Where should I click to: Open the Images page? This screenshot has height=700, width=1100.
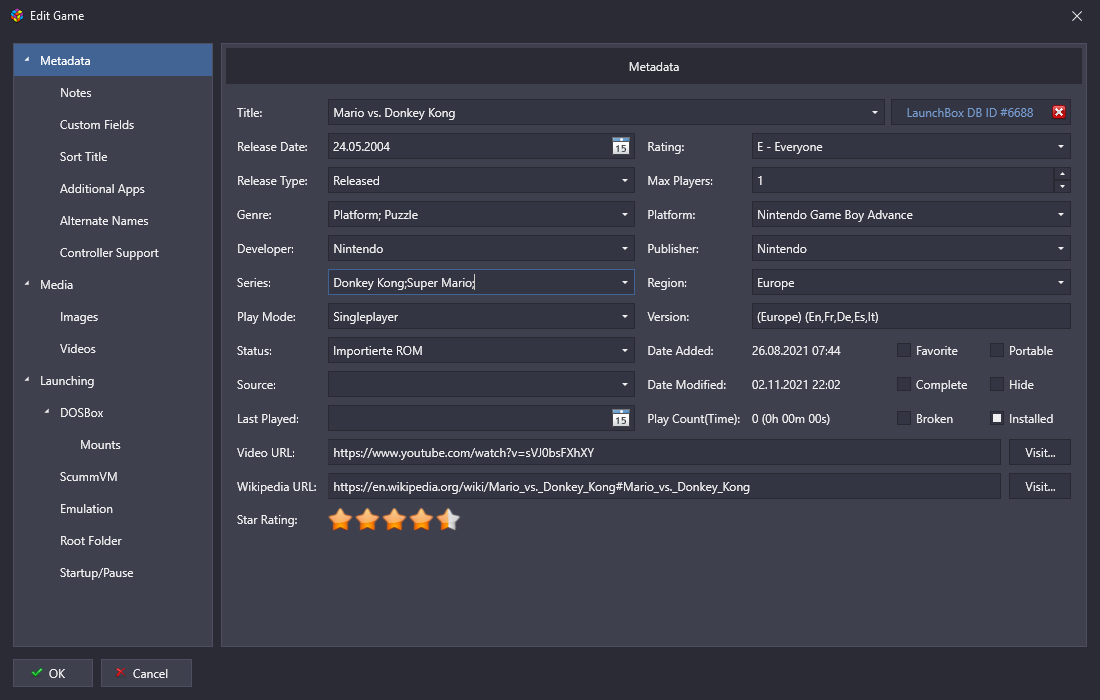pos(79,317)
